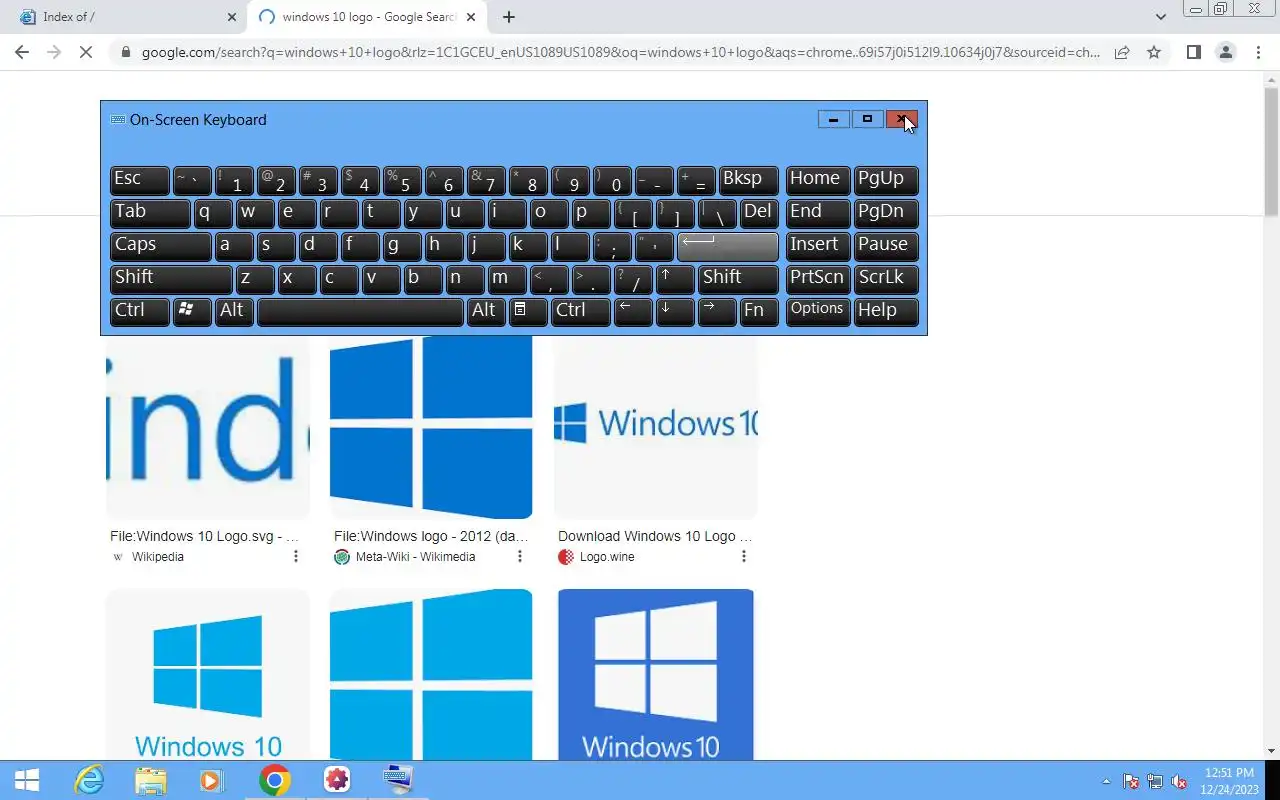Open File Explorer from the taskbar

151,780
